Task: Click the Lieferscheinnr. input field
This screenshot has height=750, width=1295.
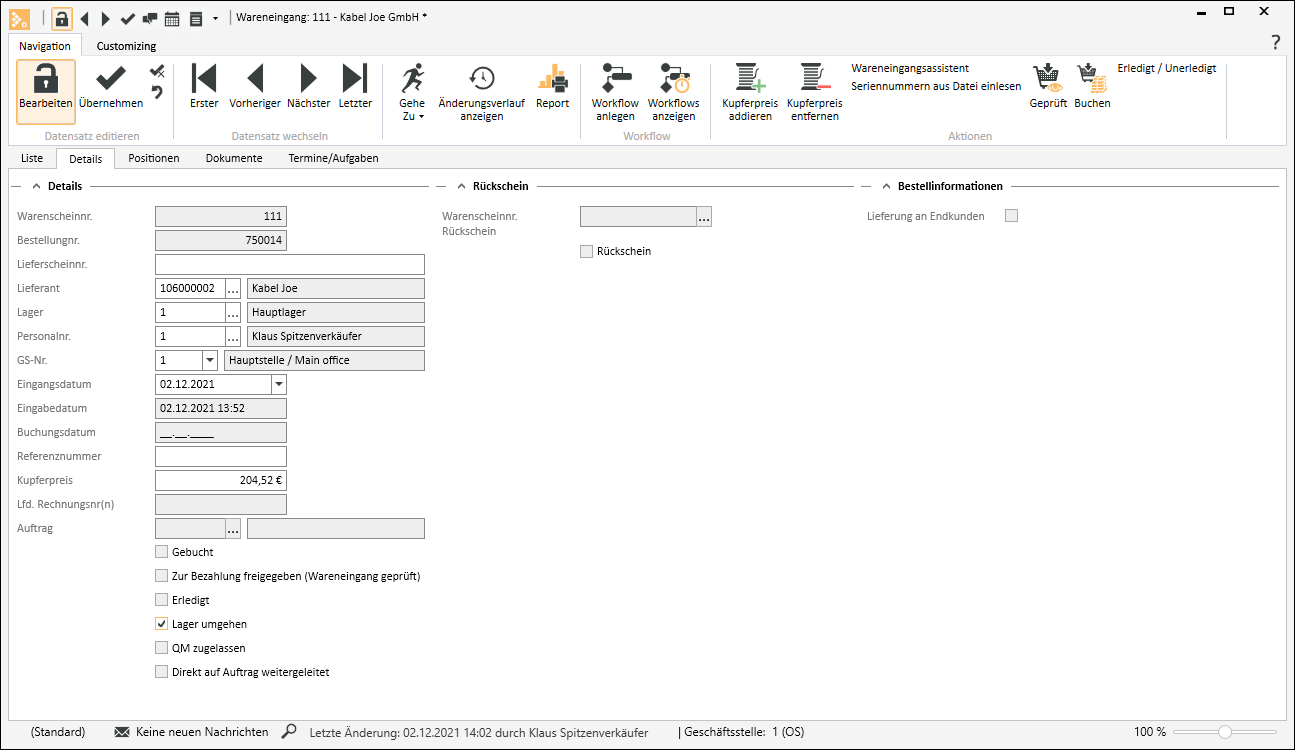Action: coord(290,264)
